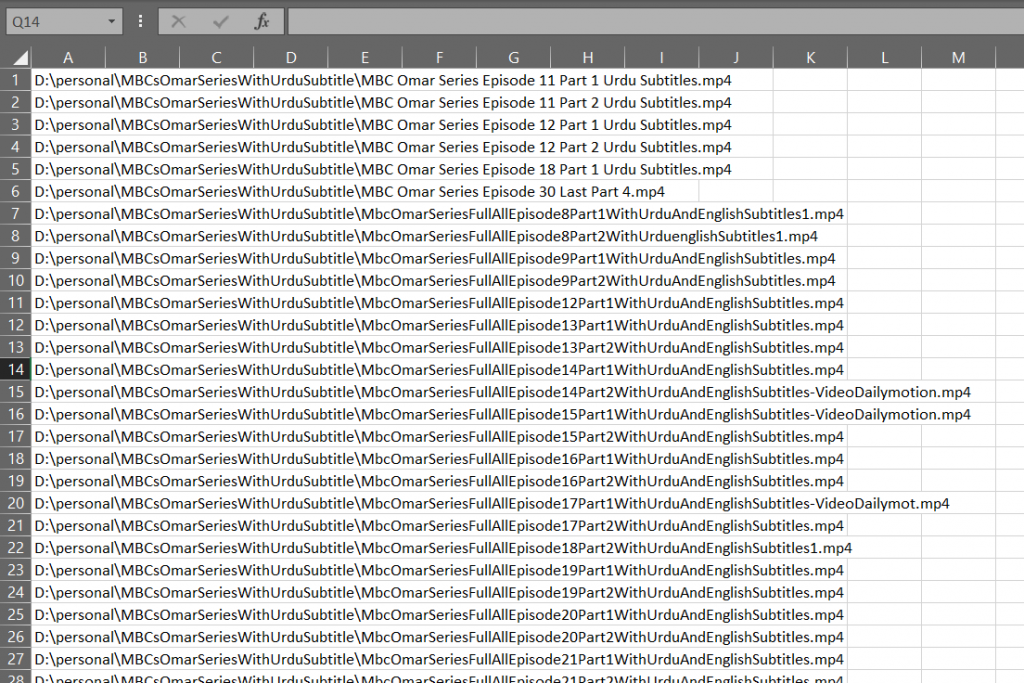Click cell with Episode 18 Part 1 Urdu Subtitles
Screen dimensions: 1024x683
[x=383, y=169]
